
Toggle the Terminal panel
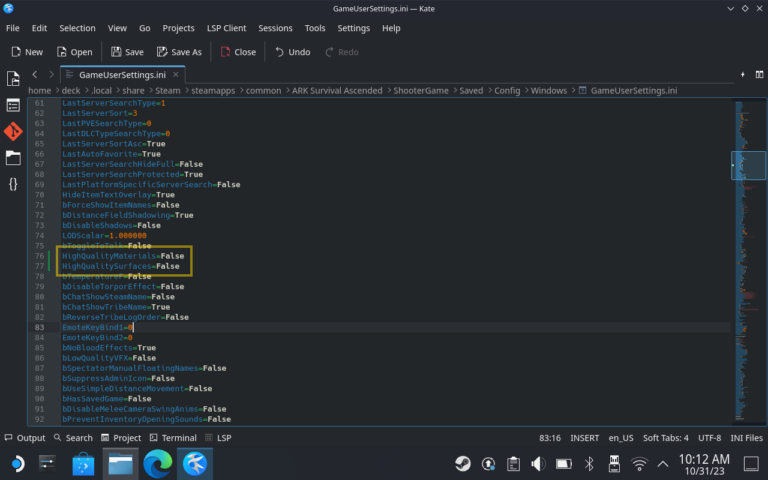172,438
